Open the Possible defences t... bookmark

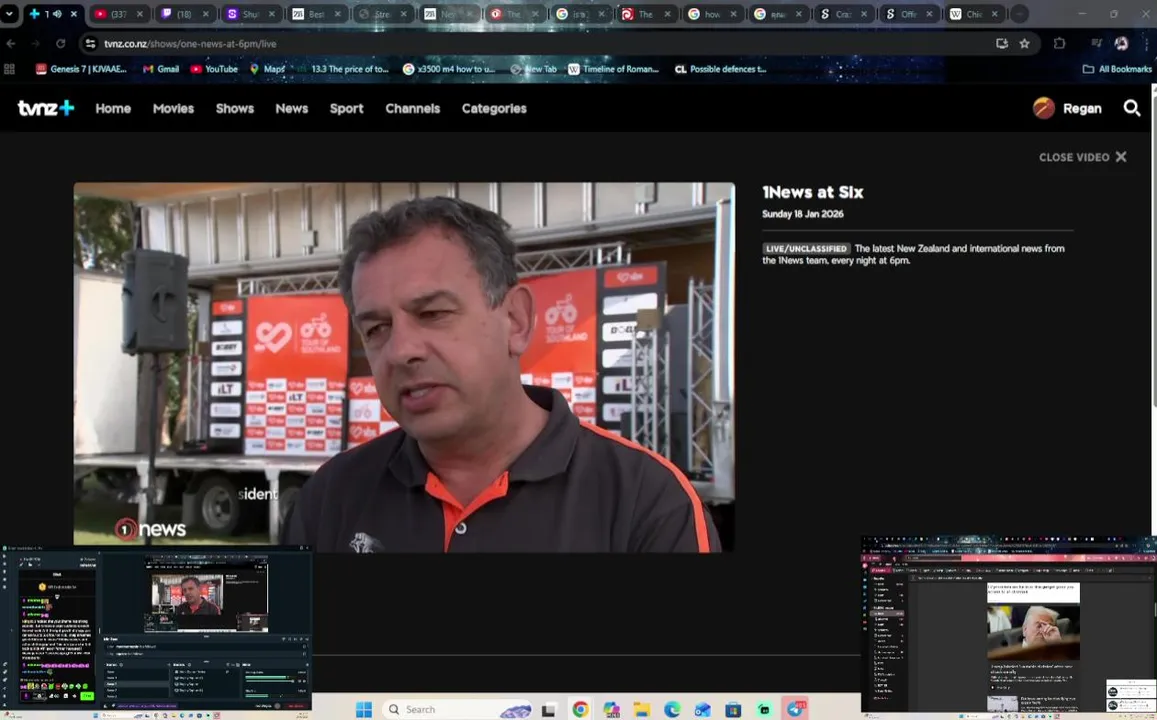pos(720,69)
